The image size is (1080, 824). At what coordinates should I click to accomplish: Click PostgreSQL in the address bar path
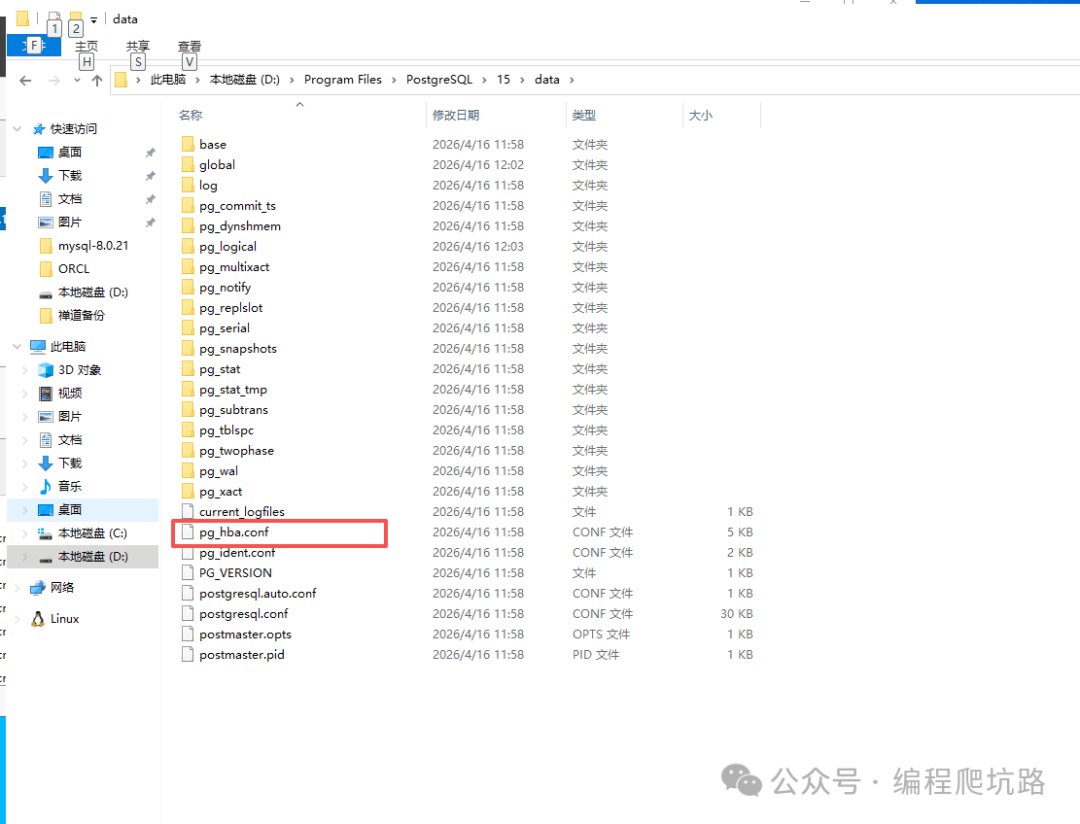445,80
